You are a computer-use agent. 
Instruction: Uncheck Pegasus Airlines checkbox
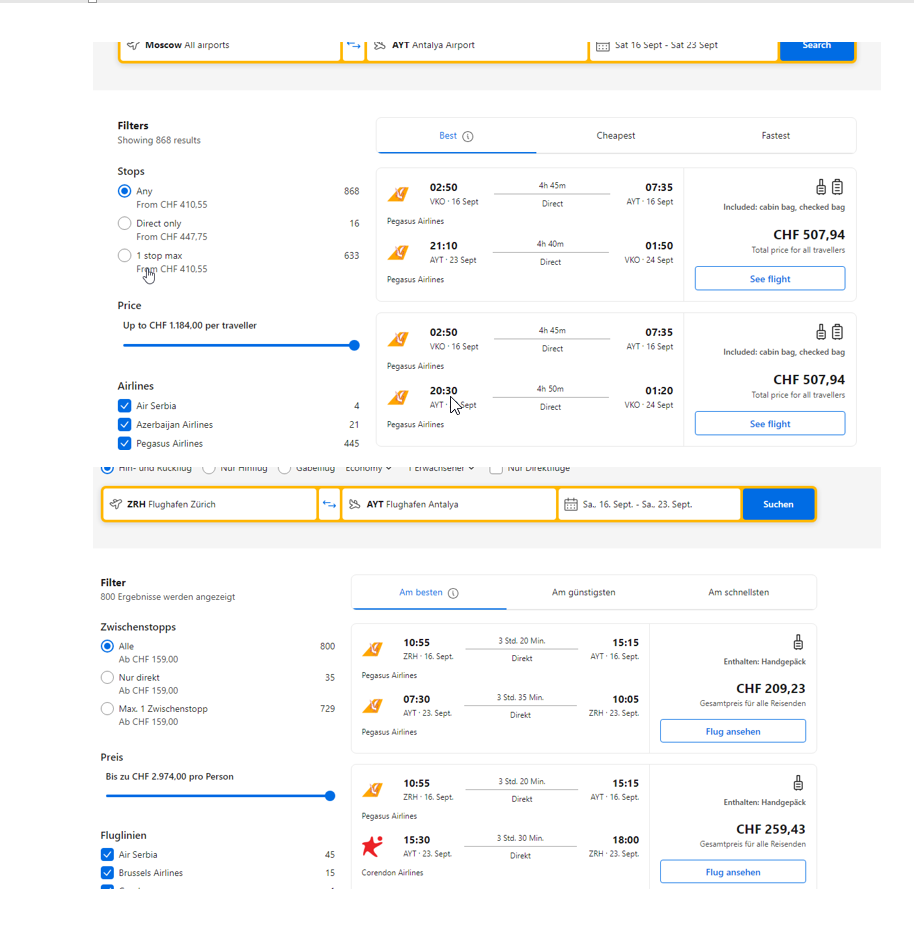point(124,444)
